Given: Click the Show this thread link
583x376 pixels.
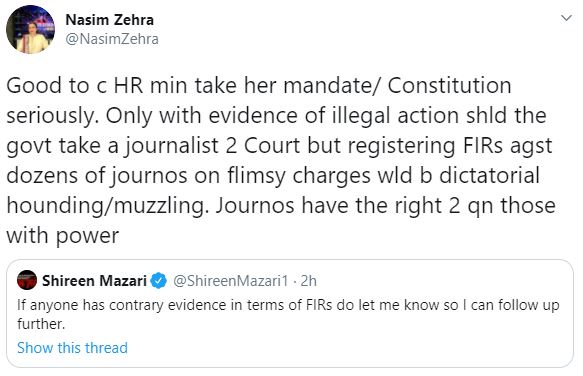Looking at the screenshot, I should (x=73, y=348).
